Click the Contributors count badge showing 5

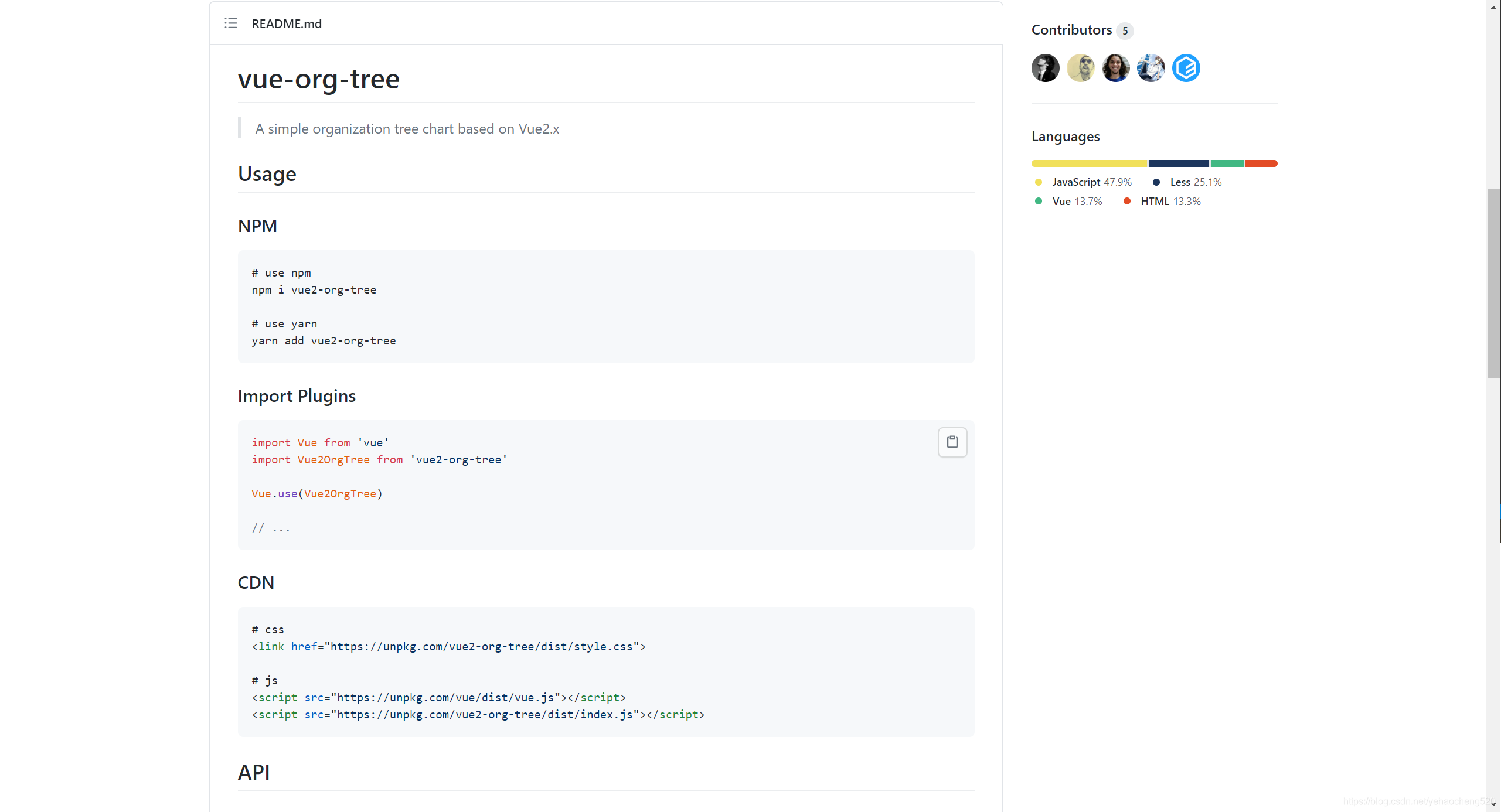[1125, 31]
